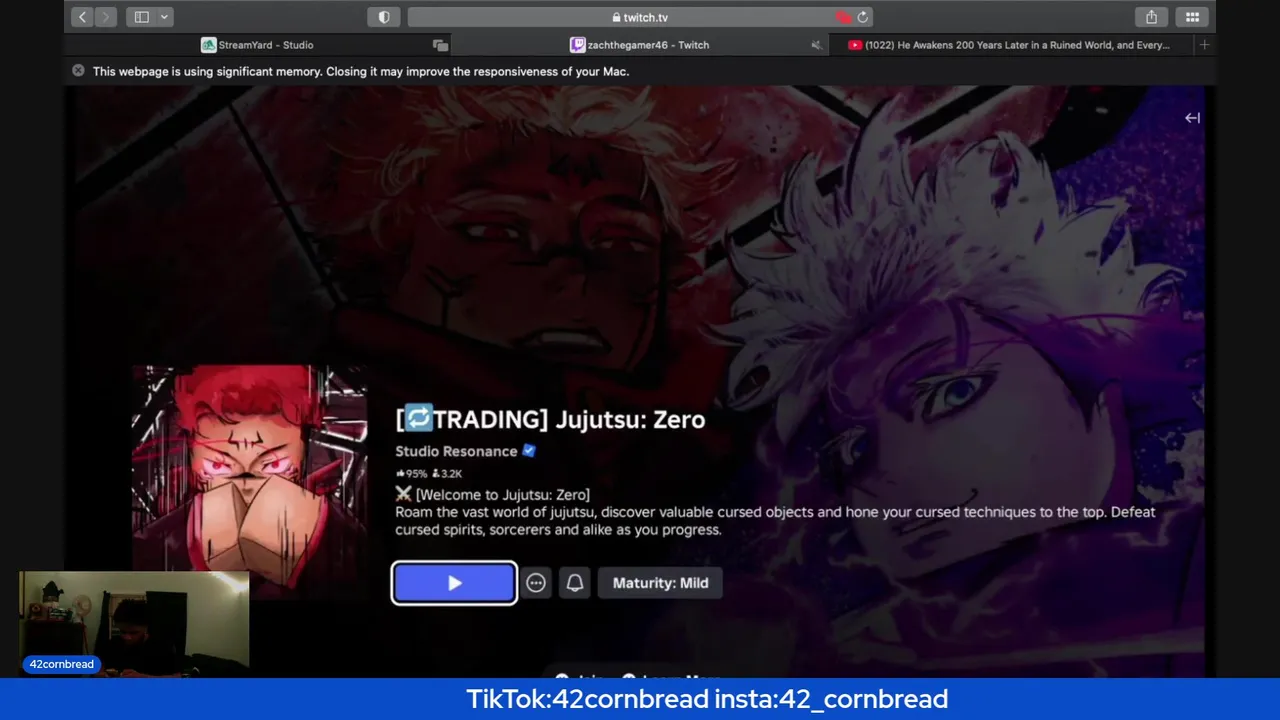
Task: Toggle the Safari sidebar button
Action: click(141, 17)
